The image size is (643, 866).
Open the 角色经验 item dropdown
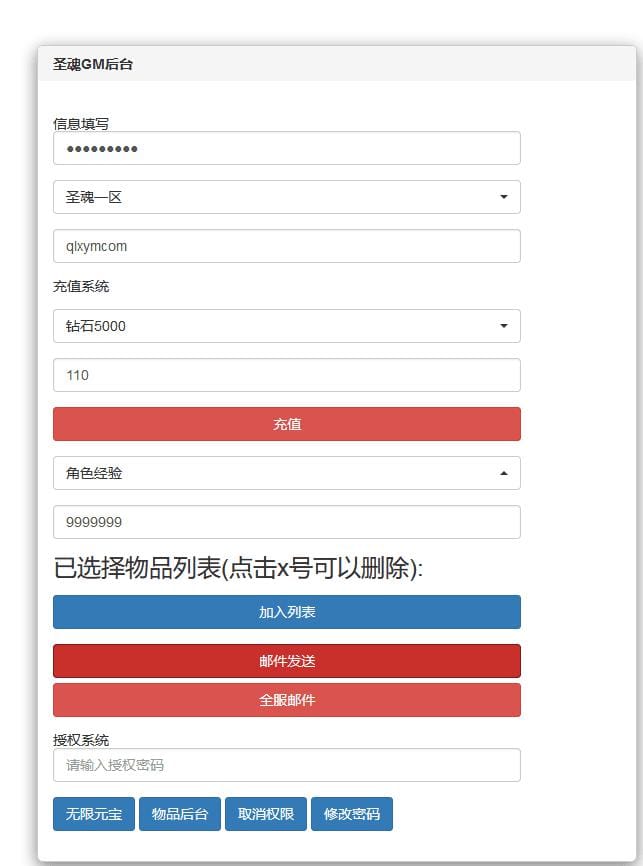point(286,473)
